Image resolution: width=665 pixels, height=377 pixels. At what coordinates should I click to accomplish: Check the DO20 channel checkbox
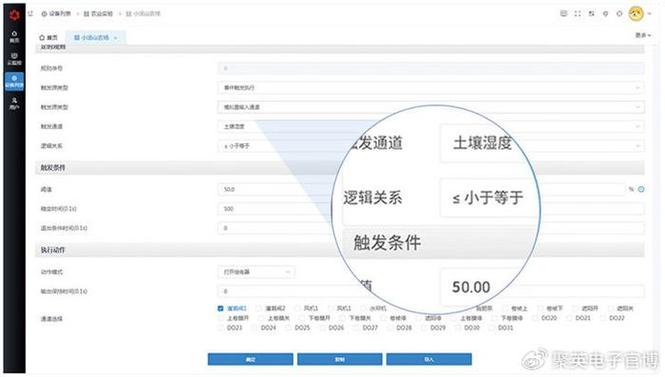pyautogui.click(x=535, y=318)
